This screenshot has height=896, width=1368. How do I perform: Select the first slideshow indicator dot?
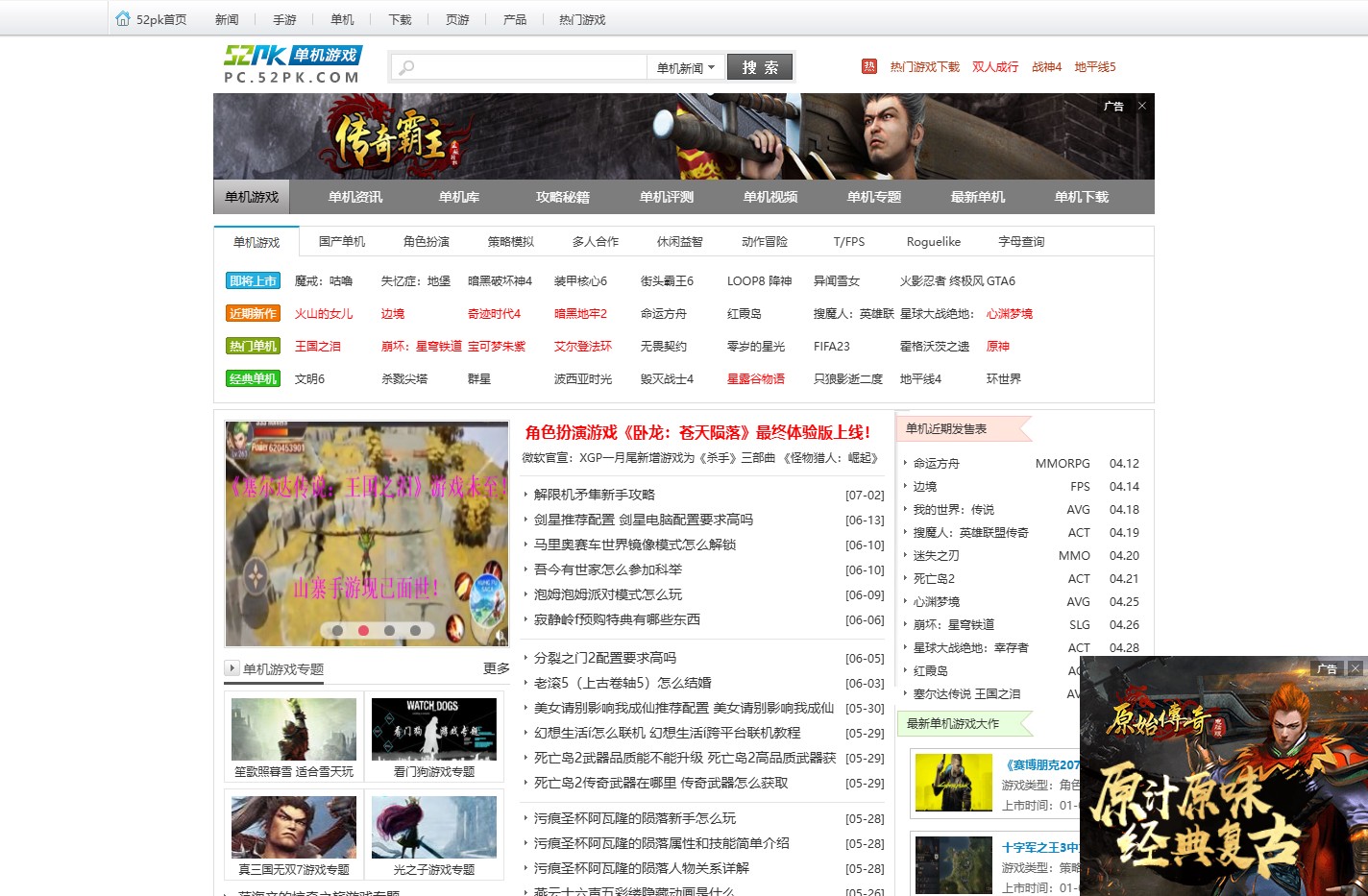tap(338, 631)
